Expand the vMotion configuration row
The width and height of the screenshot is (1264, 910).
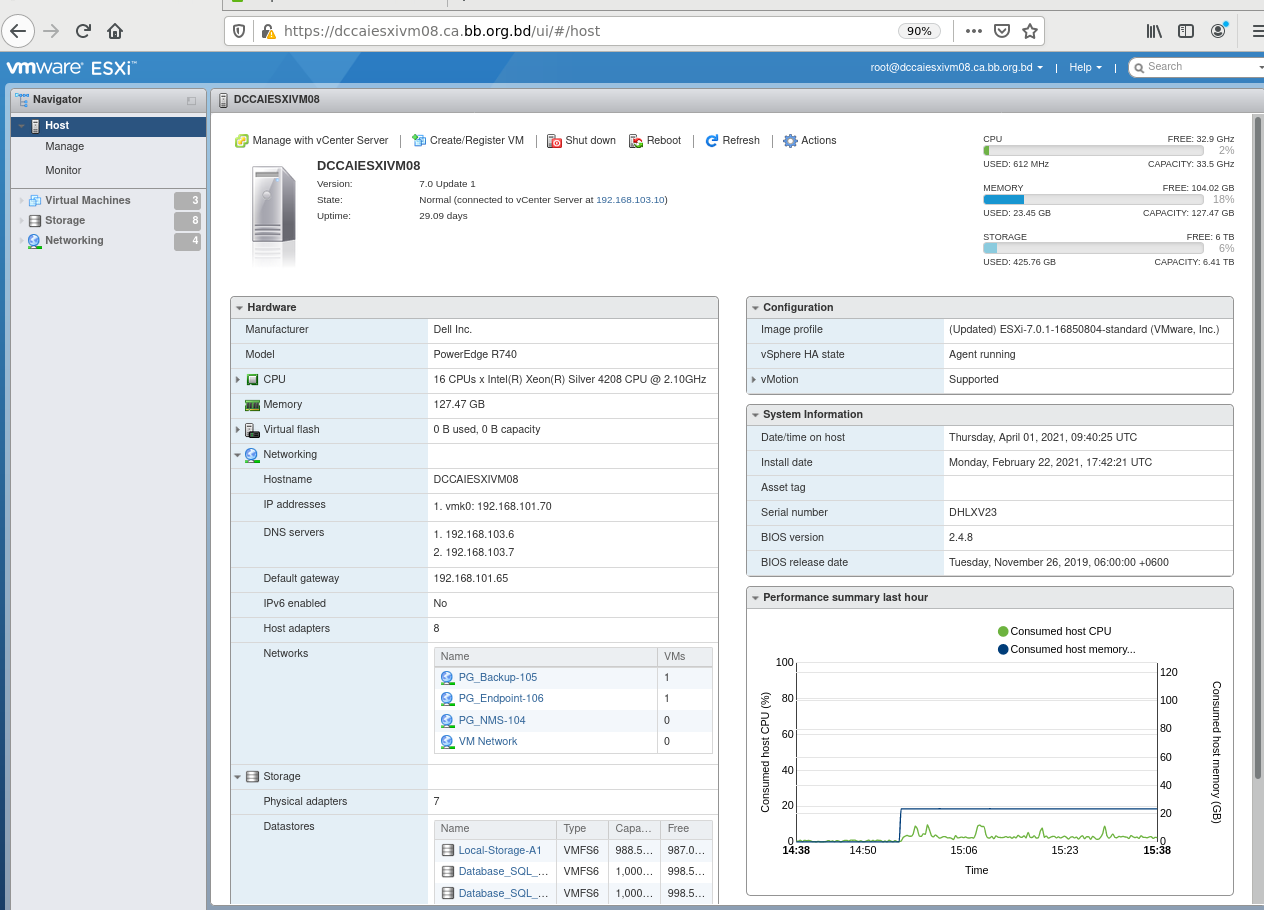coord(753,380)
